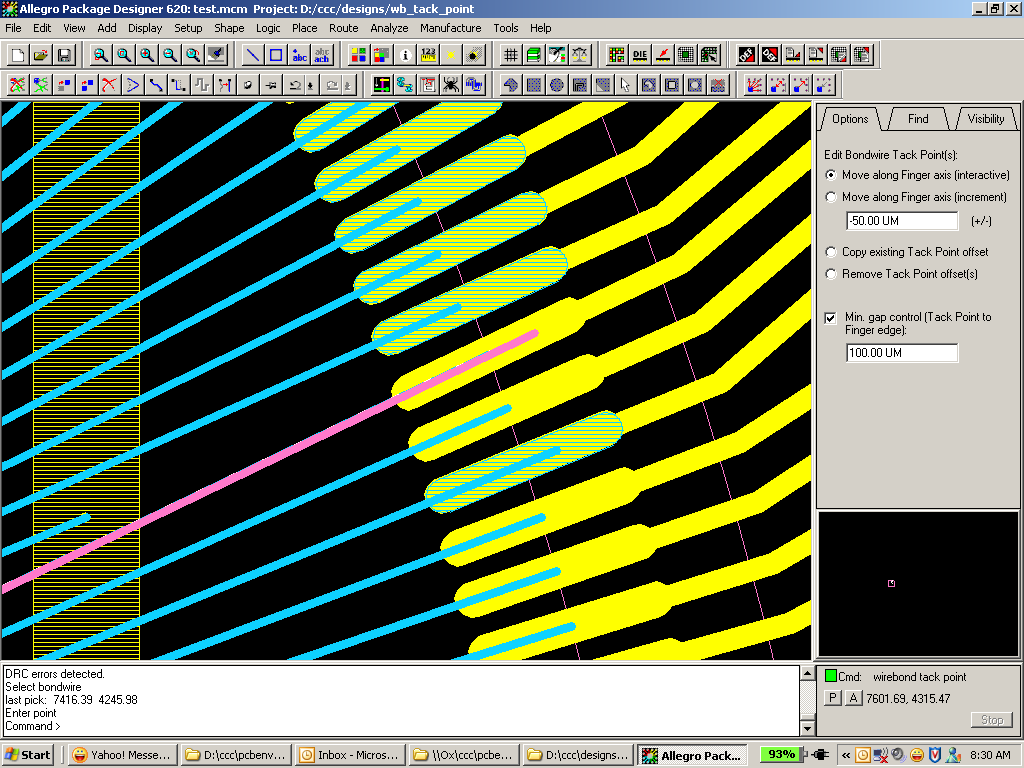Screen dimensions: 1024x768
Task: Click the A button beside coordinates
Action: click(854, 698)
